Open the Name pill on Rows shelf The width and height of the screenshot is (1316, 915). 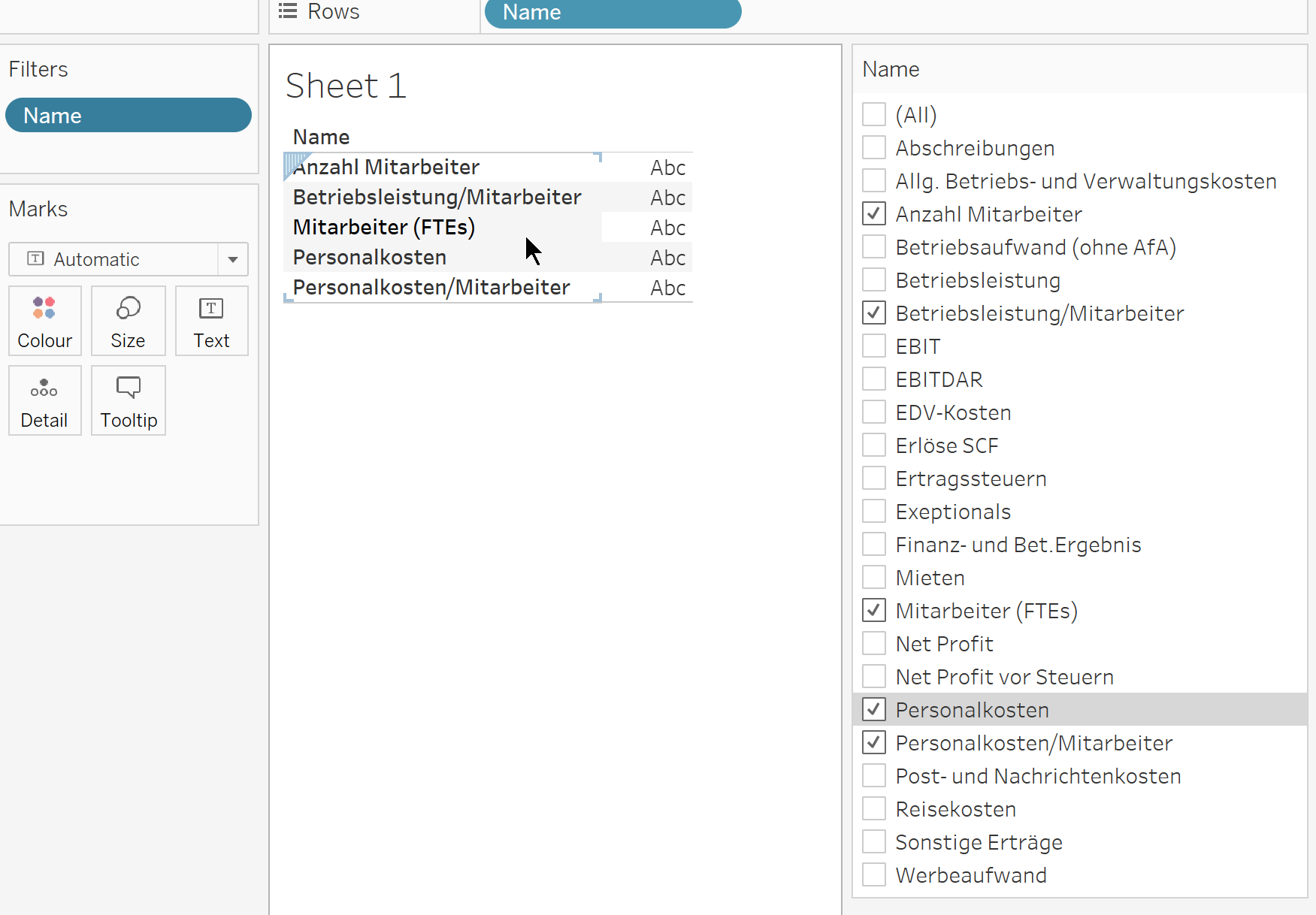click(x=613, y=12)
